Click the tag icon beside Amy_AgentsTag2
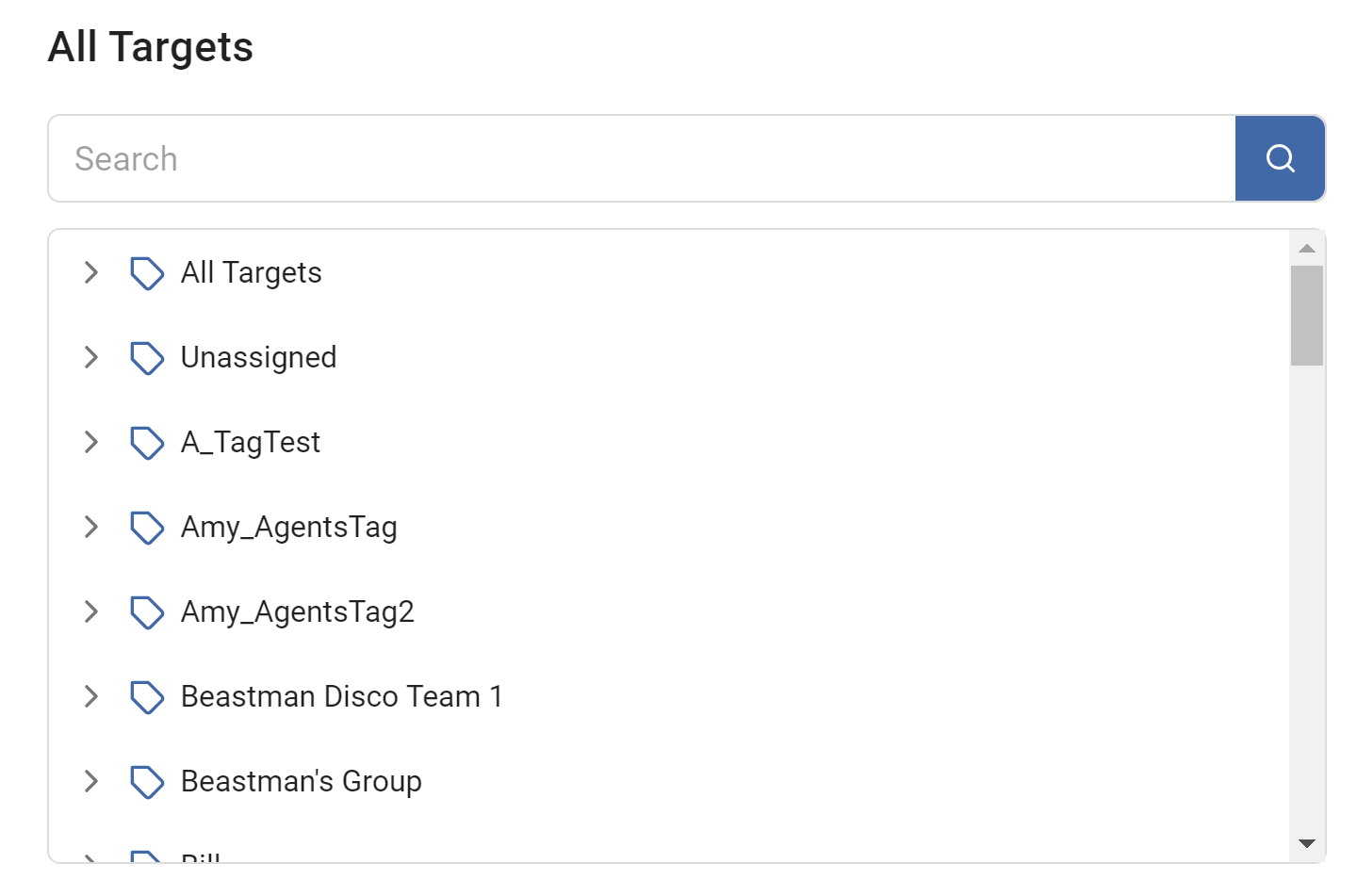 point(147,612)
